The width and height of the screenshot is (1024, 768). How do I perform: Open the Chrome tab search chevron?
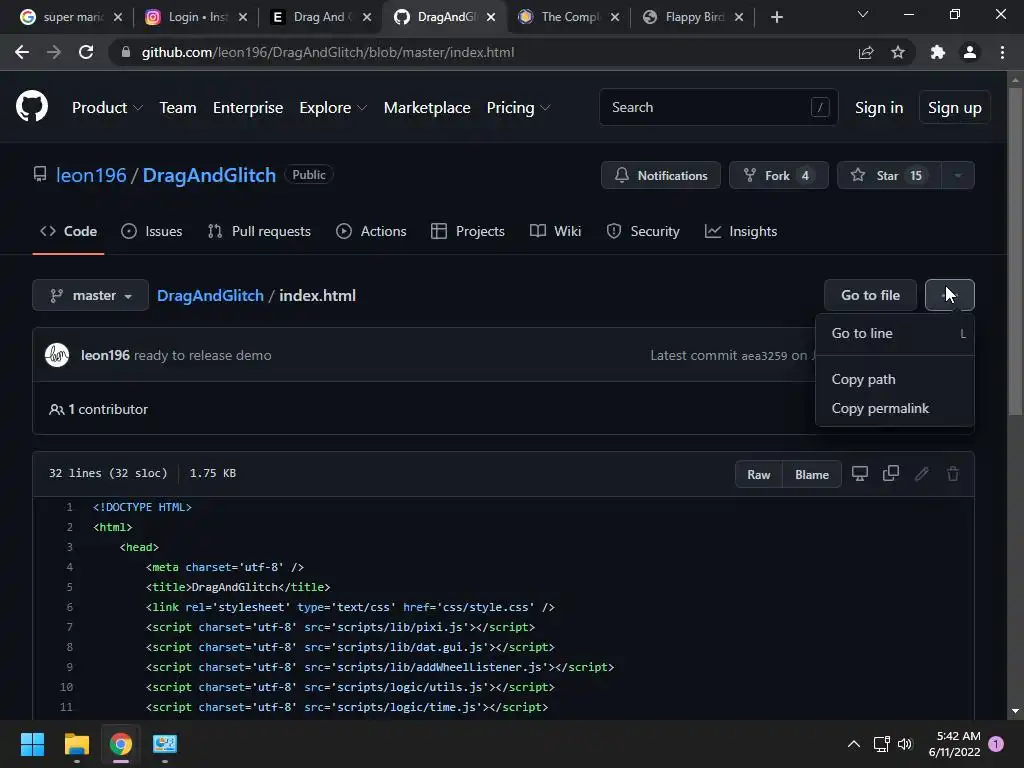point(863,14)
